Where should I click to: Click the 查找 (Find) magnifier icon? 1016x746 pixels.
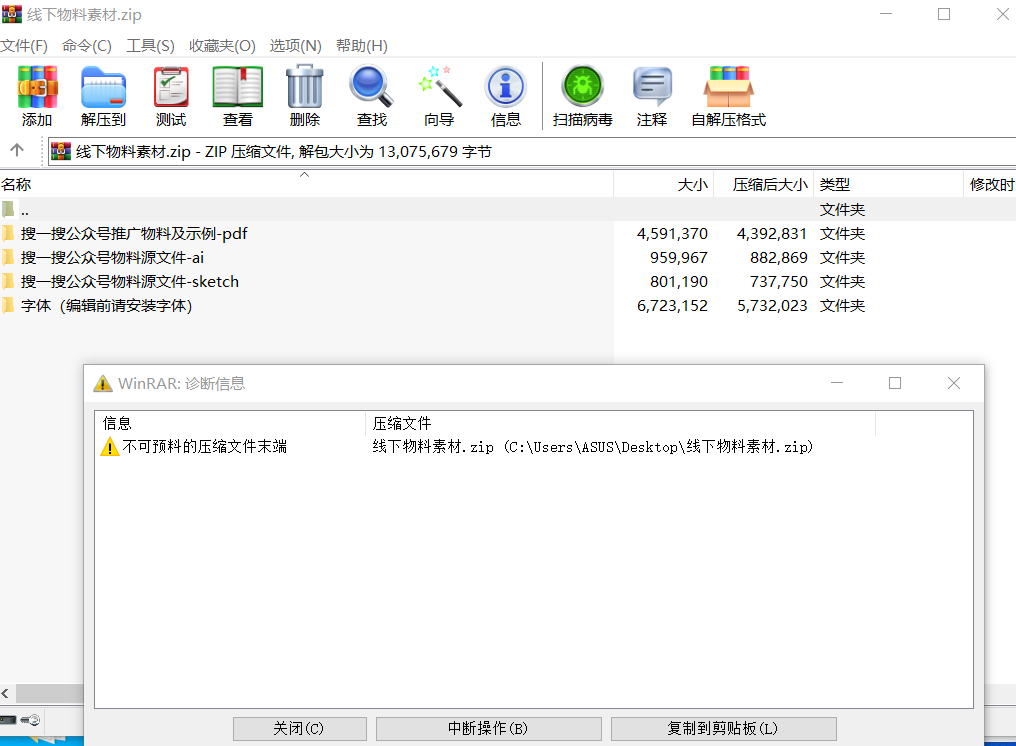pos(371,86)
